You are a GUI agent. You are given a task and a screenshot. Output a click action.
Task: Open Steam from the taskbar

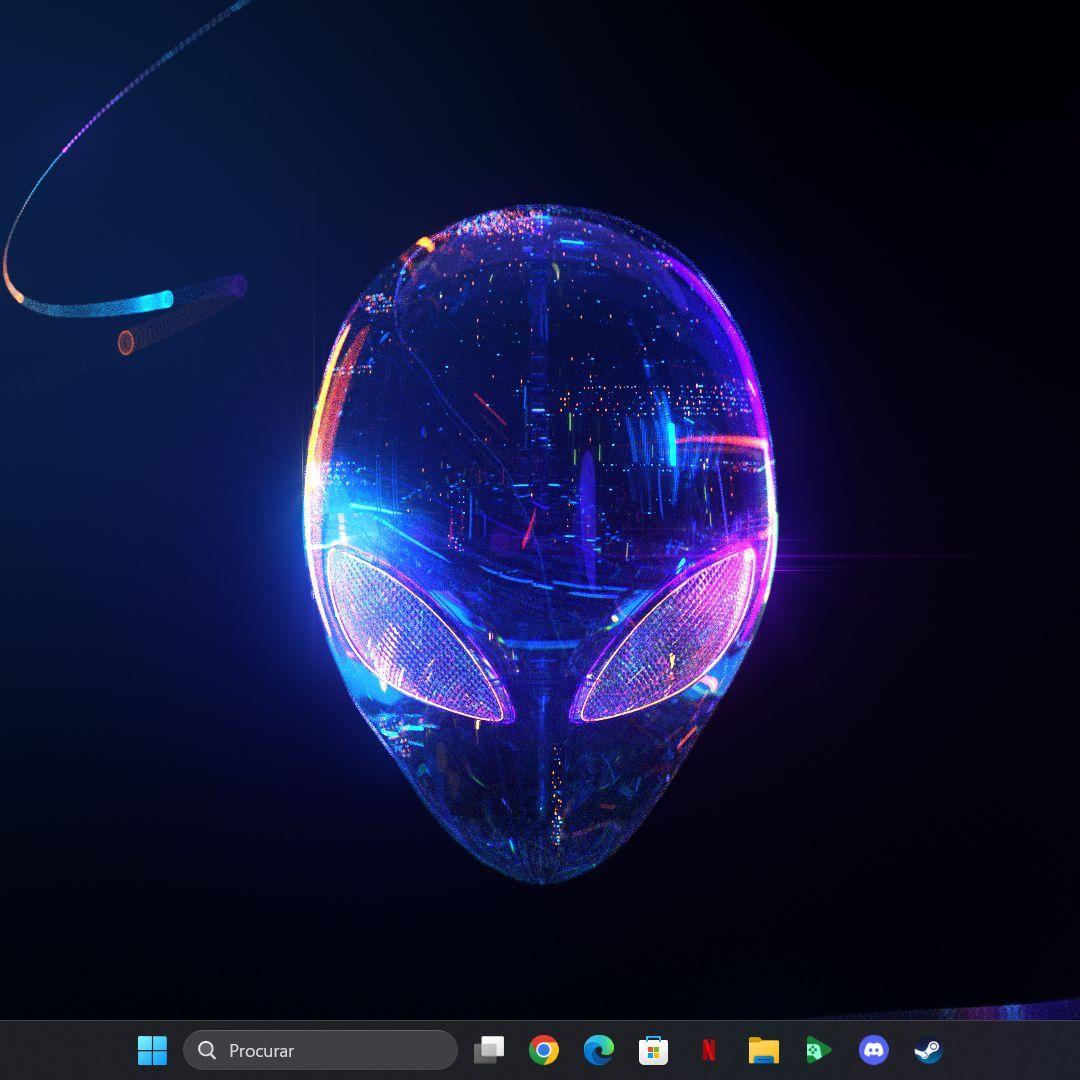coord(928,1050)
